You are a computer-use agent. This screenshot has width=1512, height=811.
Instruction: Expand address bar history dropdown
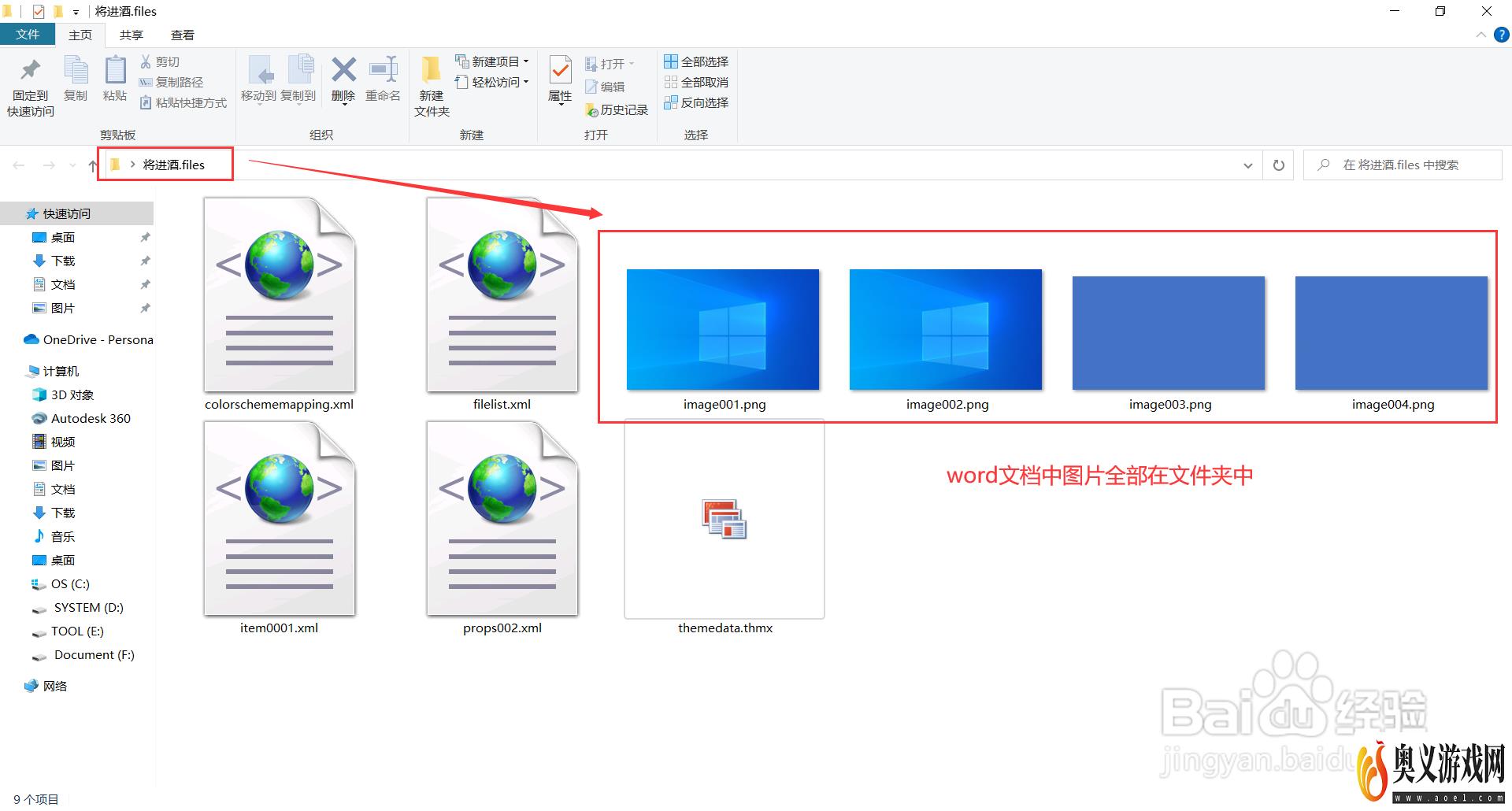click(1248, 165)
